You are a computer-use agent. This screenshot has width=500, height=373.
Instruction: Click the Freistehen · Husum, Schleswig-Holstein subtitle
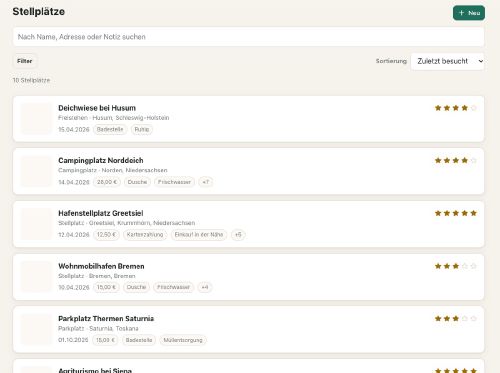114,118
